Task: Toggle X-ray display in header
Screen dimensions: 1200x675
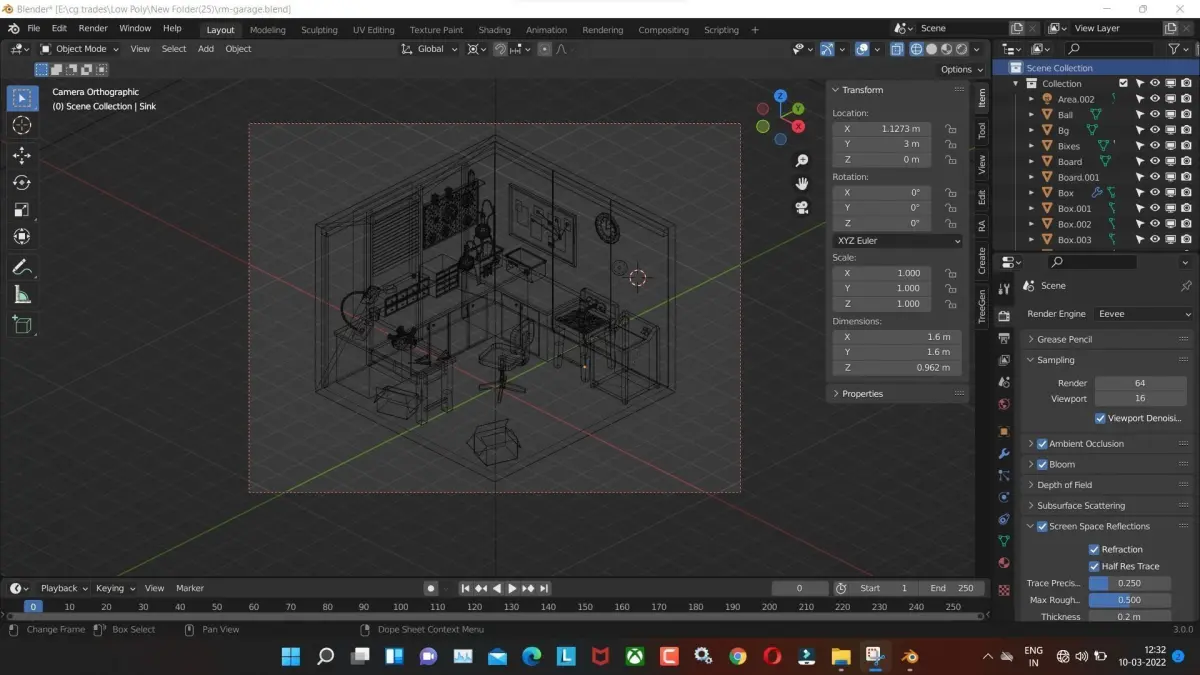Action: coord(896,49)
